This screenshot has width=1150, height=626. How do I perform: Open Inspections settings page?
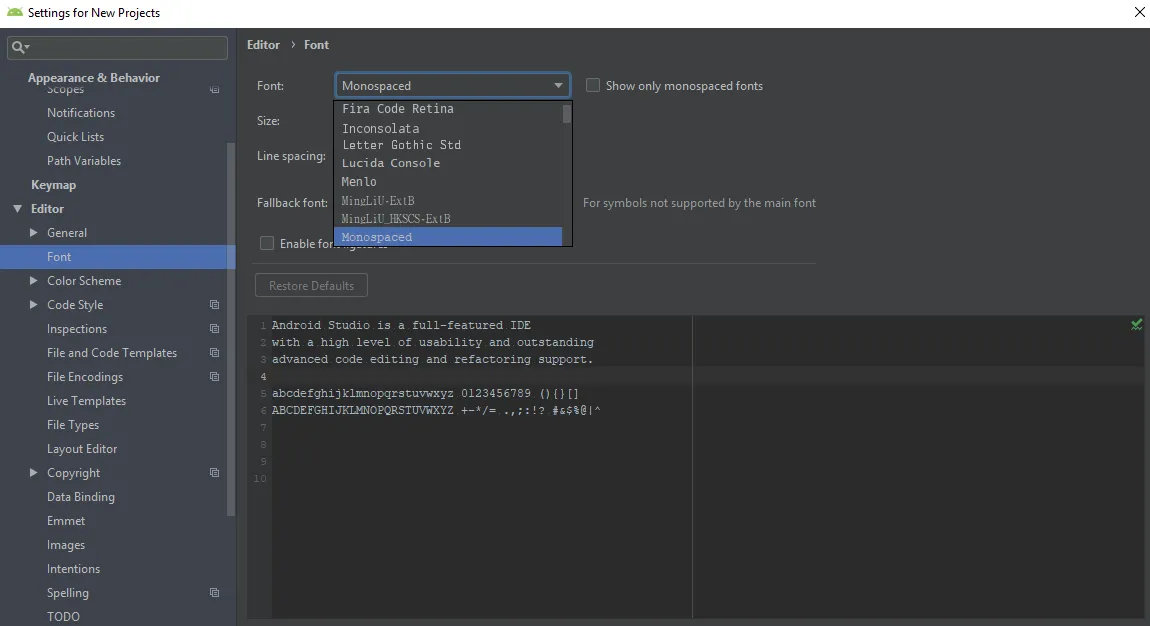pyautogui.click(x=77, y=328)
